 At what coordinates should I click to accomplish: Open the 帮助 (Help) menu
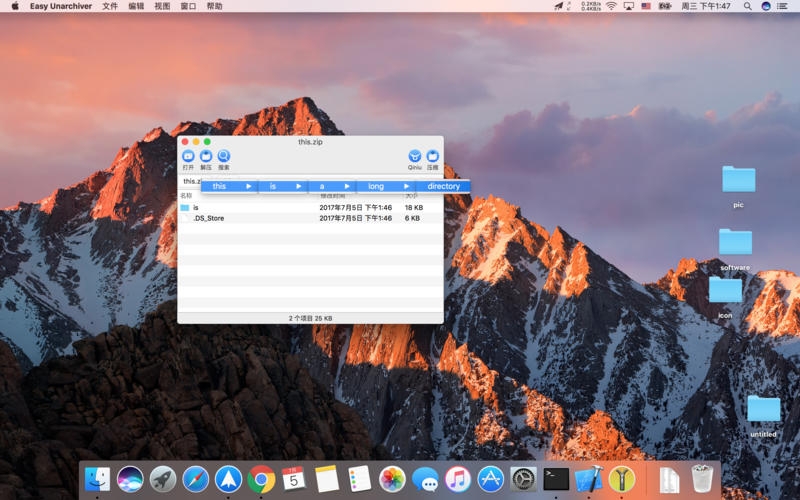214,6
